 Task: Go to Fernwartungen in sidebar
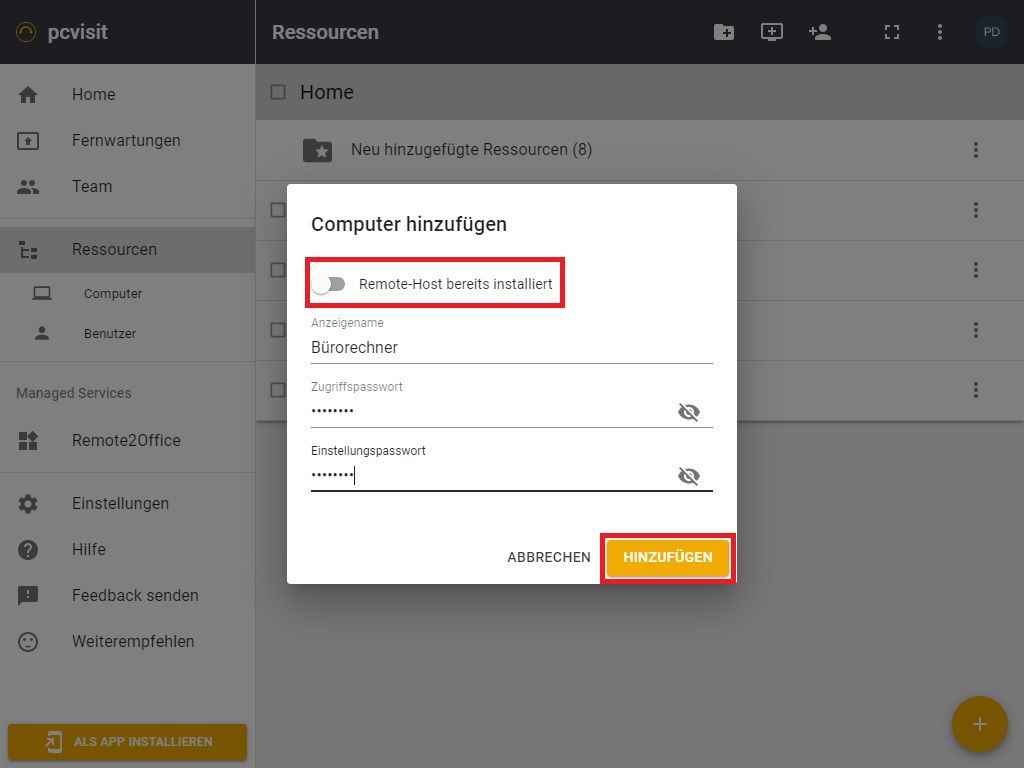[126, 140]
